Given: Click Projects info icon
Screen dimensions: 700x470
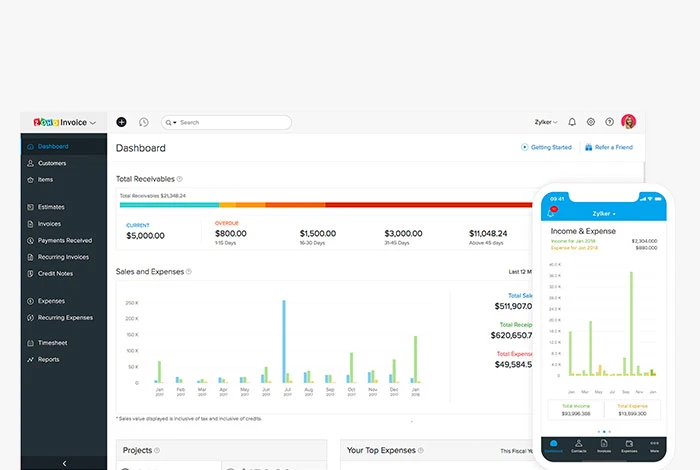Looking at the screenshot, I should 157,450.
